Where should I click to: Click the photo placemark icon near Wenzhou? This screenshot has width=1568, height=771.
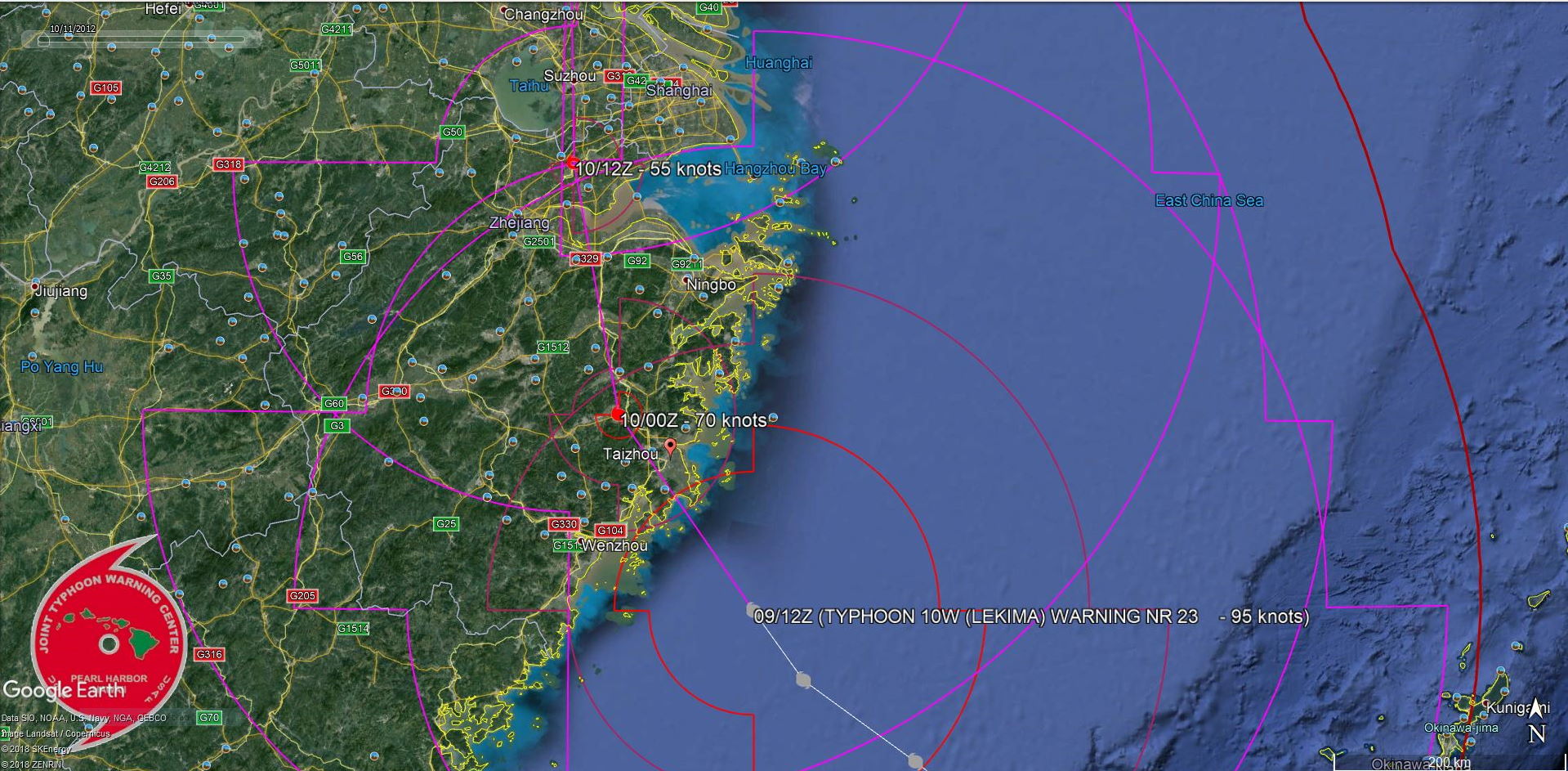[x=584, y=522]
